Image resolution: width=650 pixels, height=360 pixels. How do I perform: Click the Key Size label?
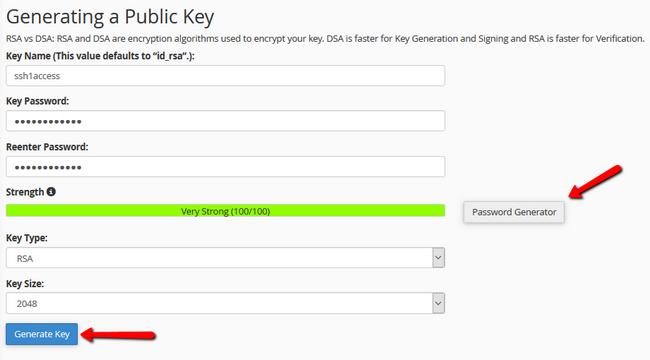[x=25, y=284]
